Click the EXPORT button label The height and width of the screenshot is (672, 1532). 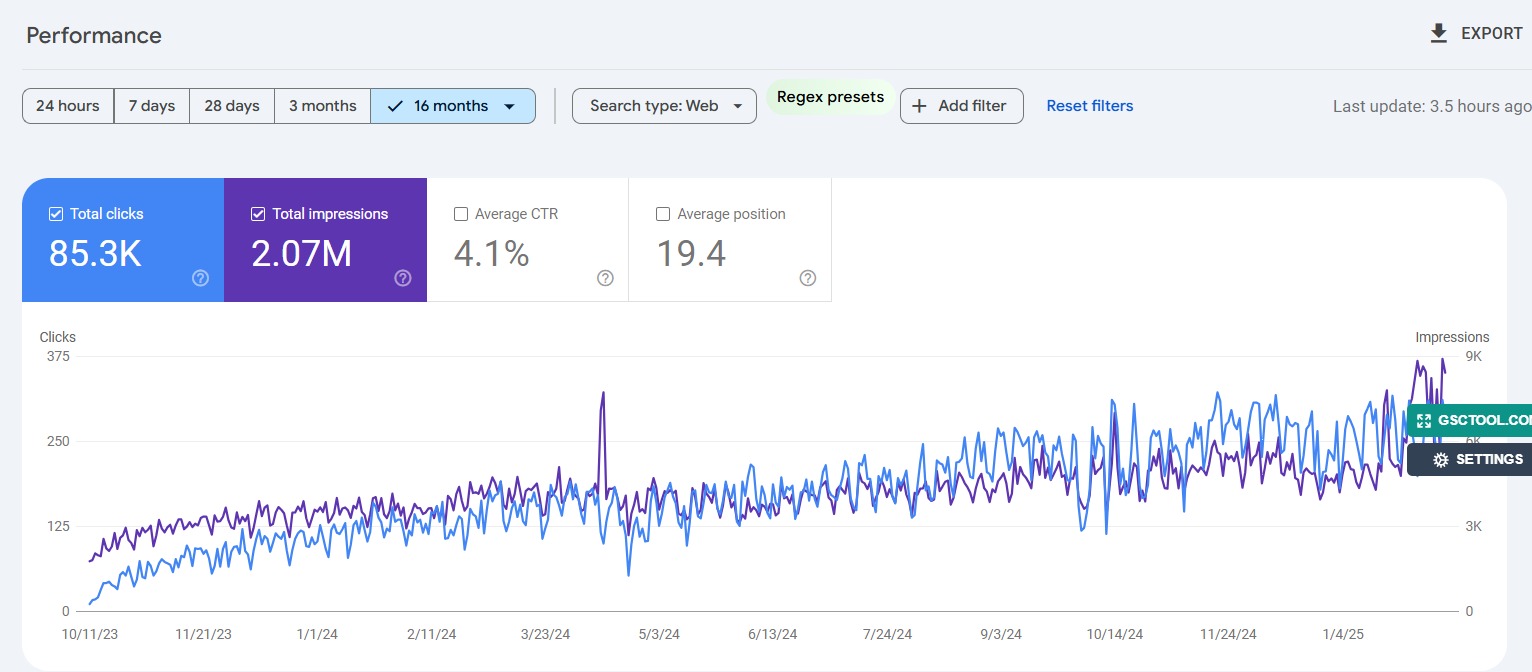(1492, 34)
